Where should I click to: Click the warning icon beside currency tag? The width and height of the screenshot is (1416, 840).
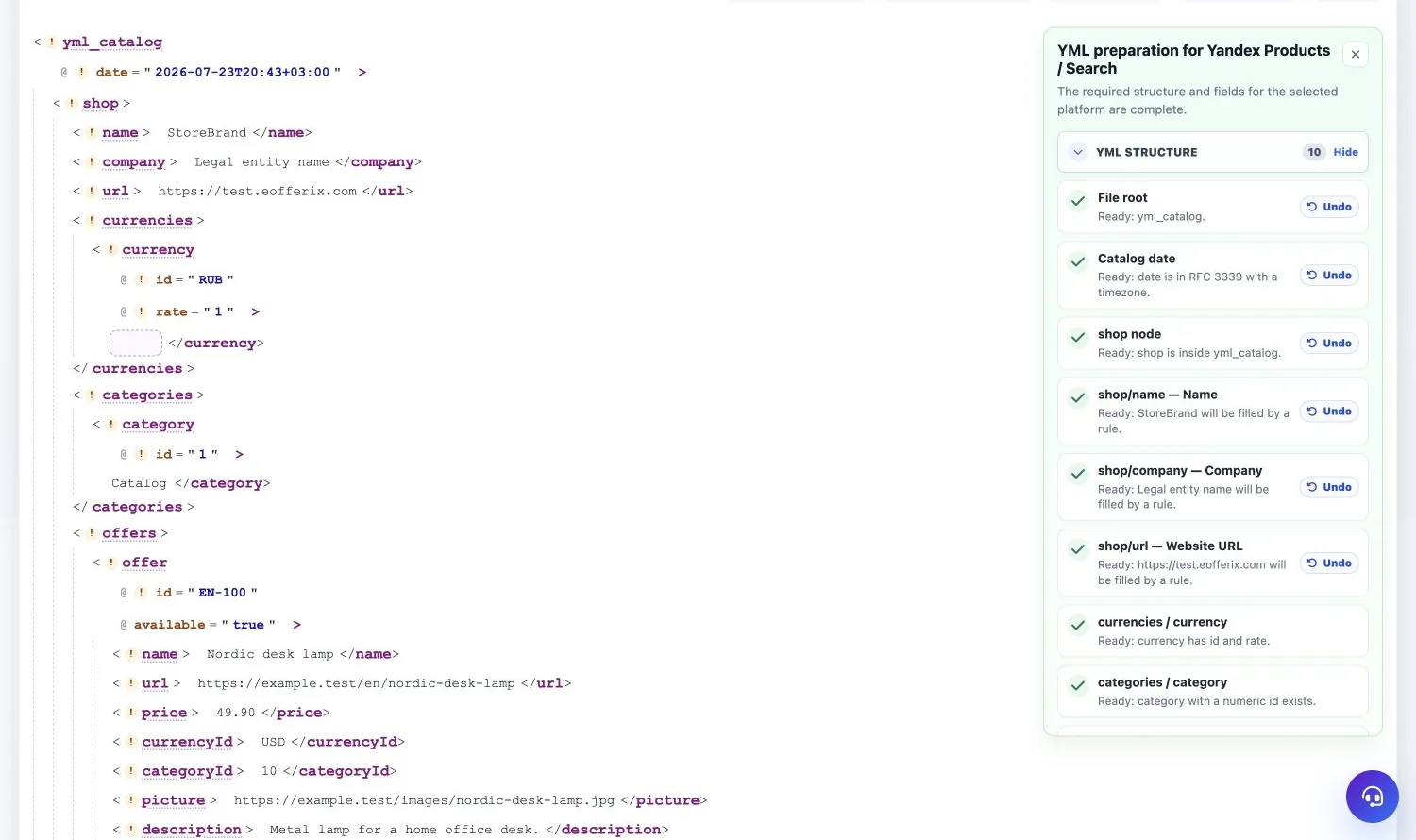click(x=111, y=249)
